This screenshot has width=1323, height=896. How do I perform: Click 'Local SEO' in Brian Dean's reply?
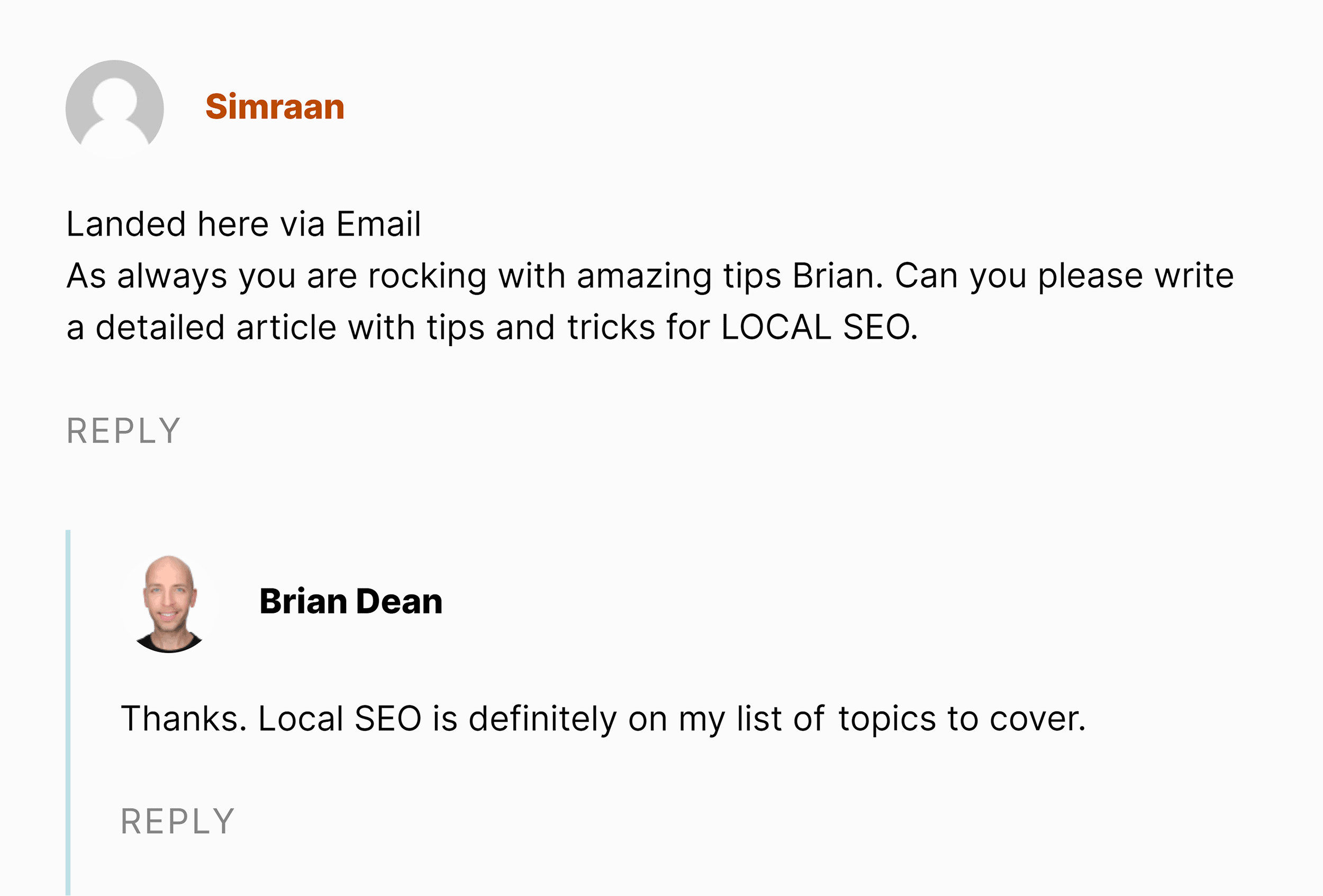tap(340, 718)
